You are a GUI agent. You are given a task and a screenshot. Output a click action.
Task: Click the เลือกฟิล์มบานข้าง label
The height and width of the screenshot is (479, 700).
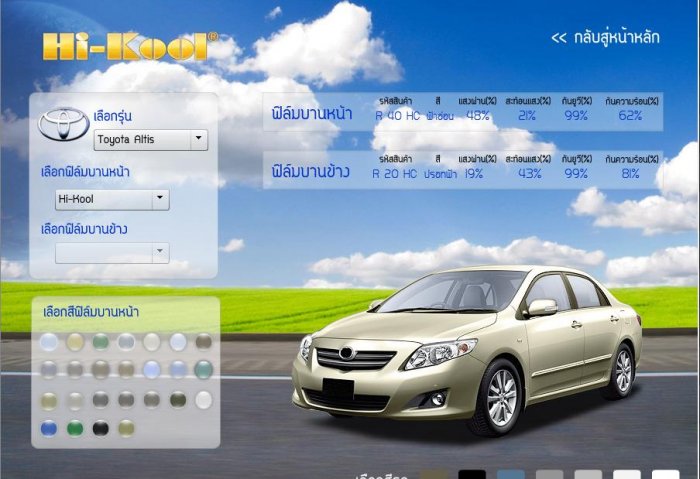pyautogui.click(x=84, y=229)
